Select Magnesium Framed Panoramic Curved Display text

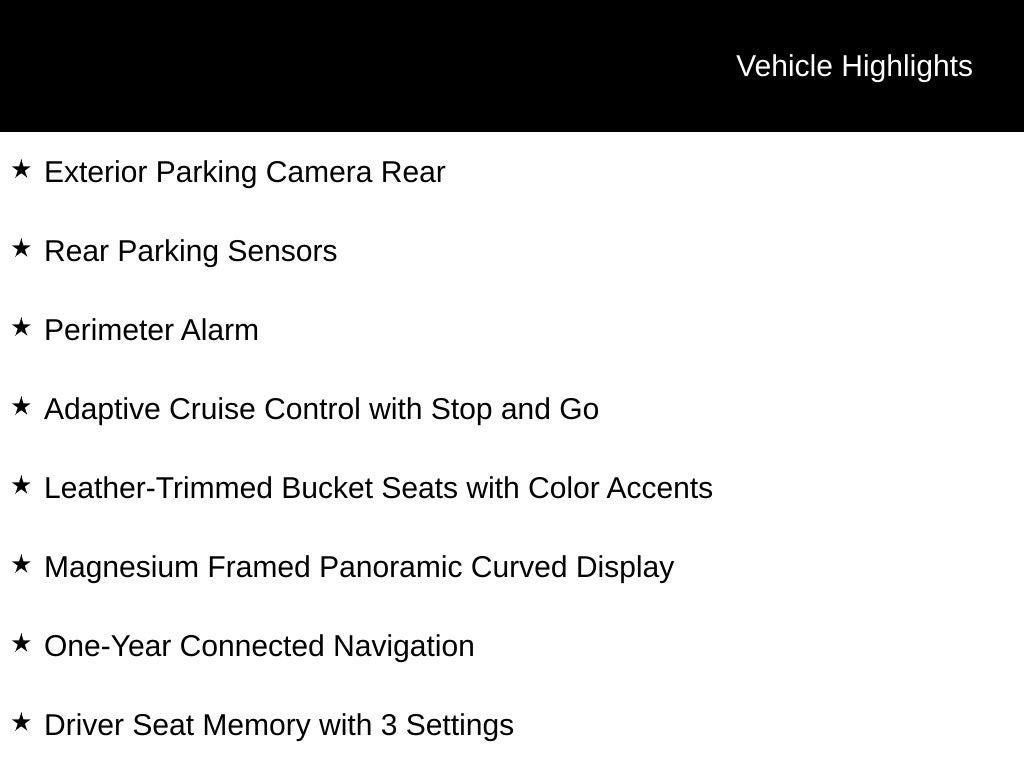click(x=360, y=567)
